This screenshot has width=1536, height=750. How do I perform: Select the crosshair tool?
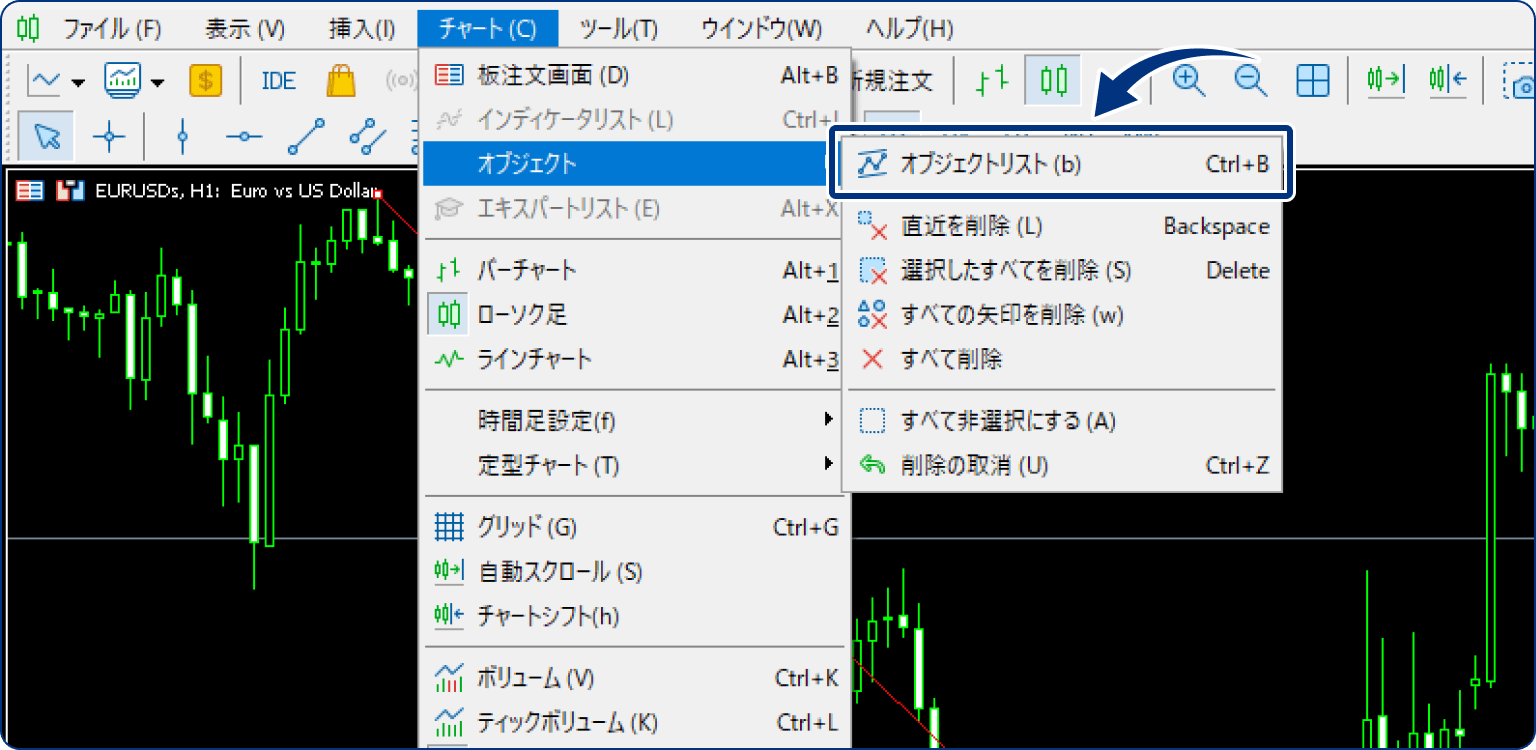tap(108, 136)
